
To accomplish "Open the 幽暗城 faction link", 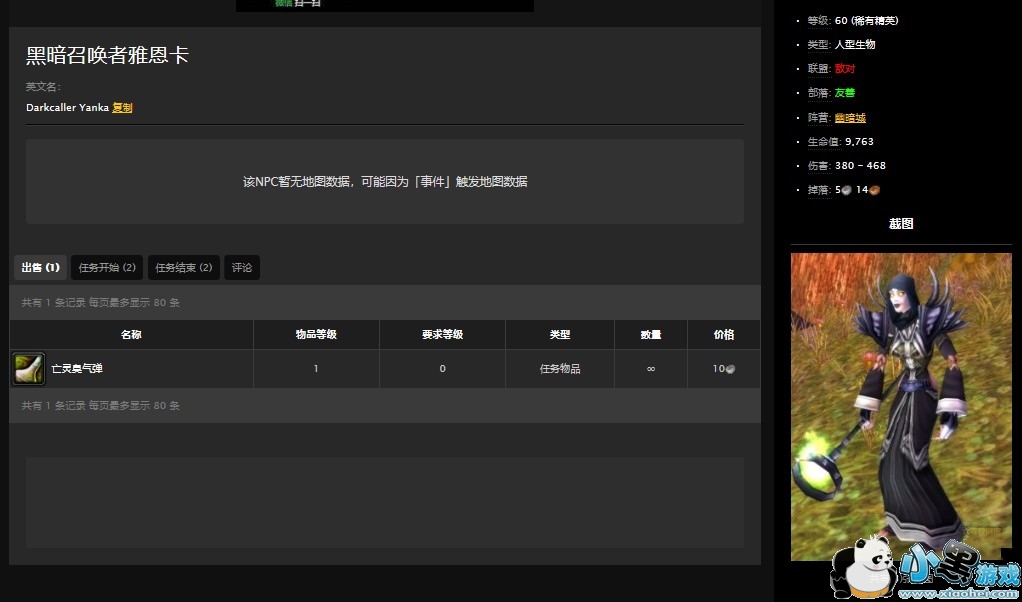I will click(x=850, y=118).
